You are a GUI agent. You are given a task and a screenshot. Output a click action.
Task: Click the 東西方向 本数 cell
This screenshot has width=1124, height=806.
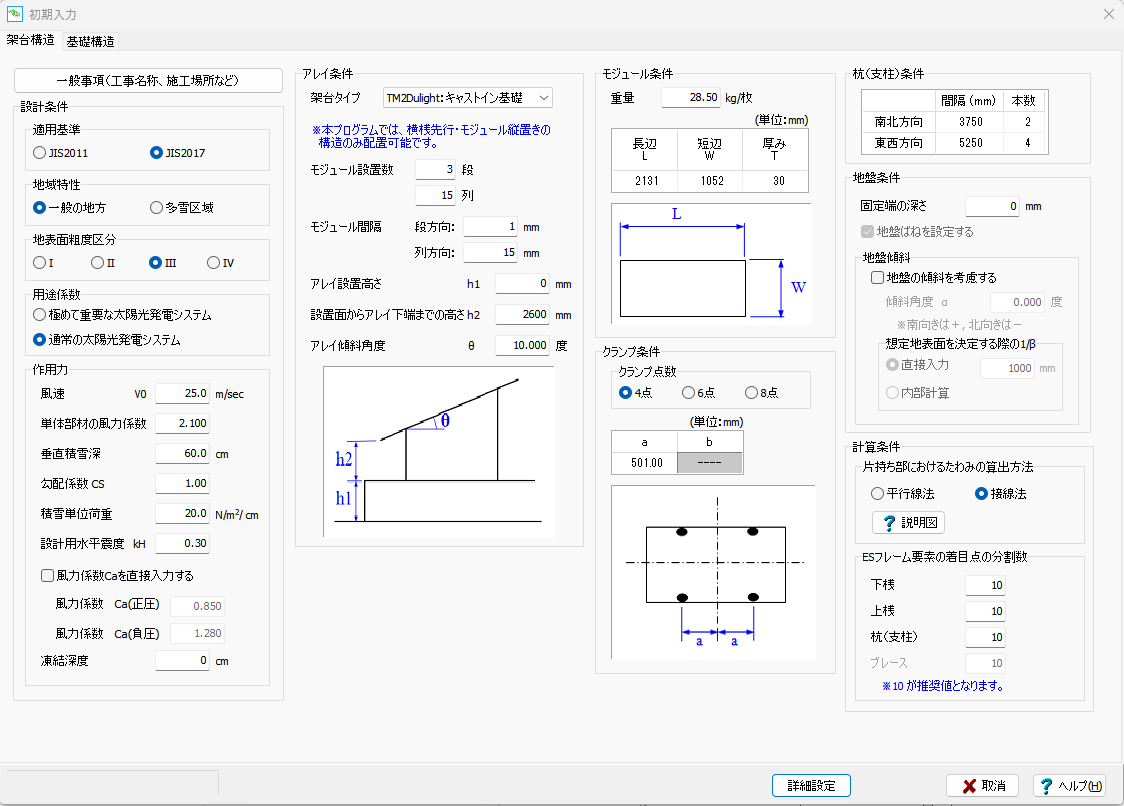click(1025, 143)
